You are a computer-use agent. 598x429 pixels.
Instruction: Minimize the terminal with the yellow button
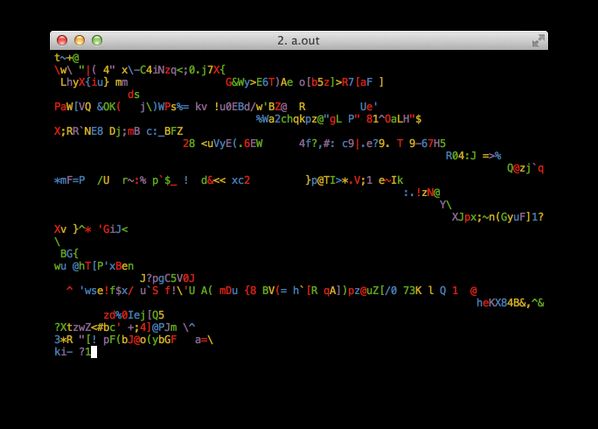click(x=80, y=40)
